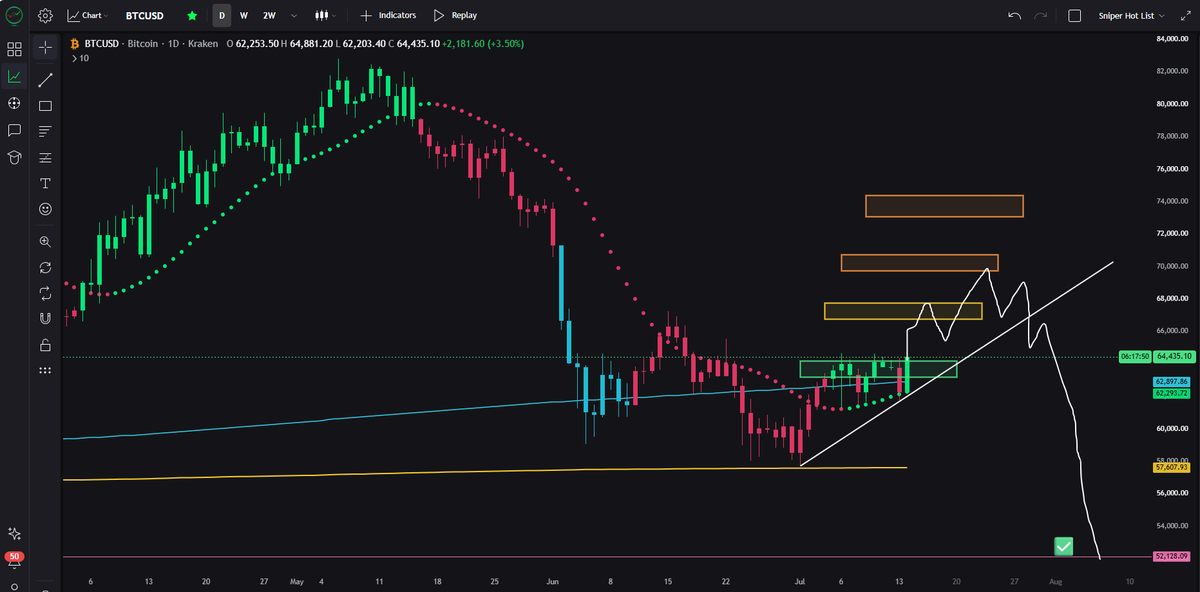This screenshot has width=1200, height=592.
Task: Click the blue price label 62,897.86
Action: click(x=1172, y=382)
